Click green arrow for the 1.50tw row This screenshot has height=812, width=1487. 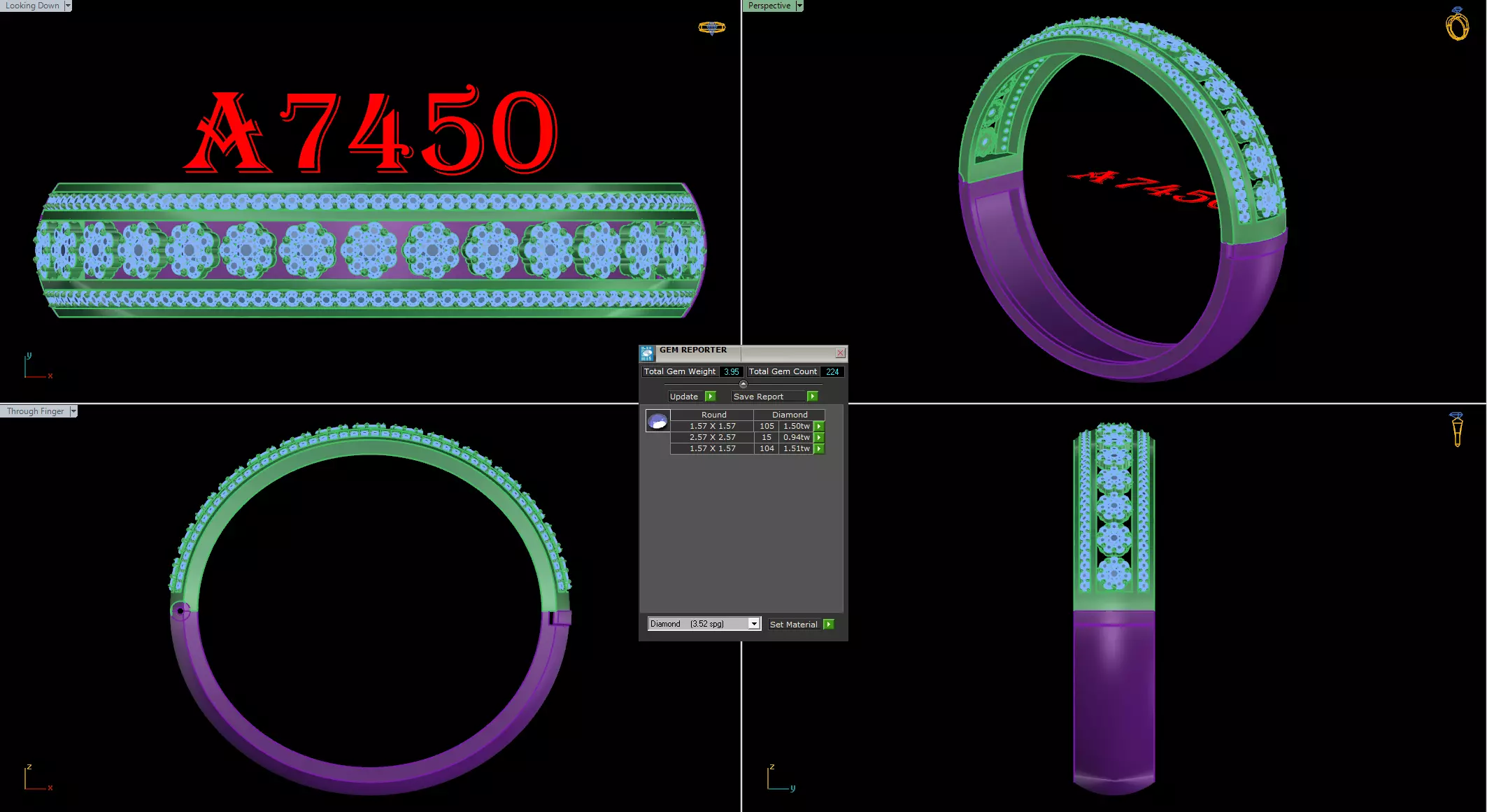(819, 426)
